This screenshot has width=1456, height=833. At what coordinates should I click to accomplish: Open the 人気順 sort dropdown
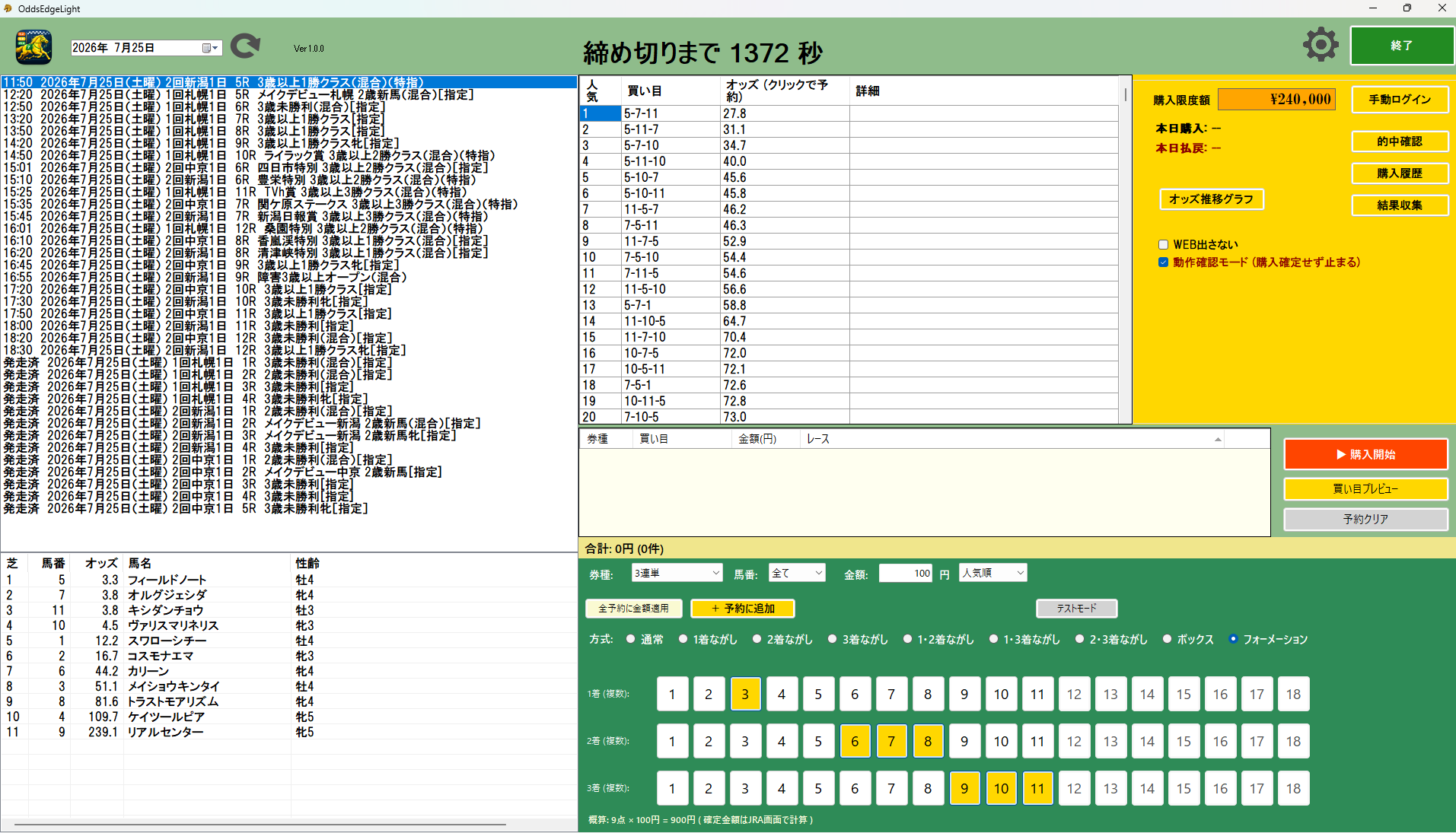click(993, 573)
